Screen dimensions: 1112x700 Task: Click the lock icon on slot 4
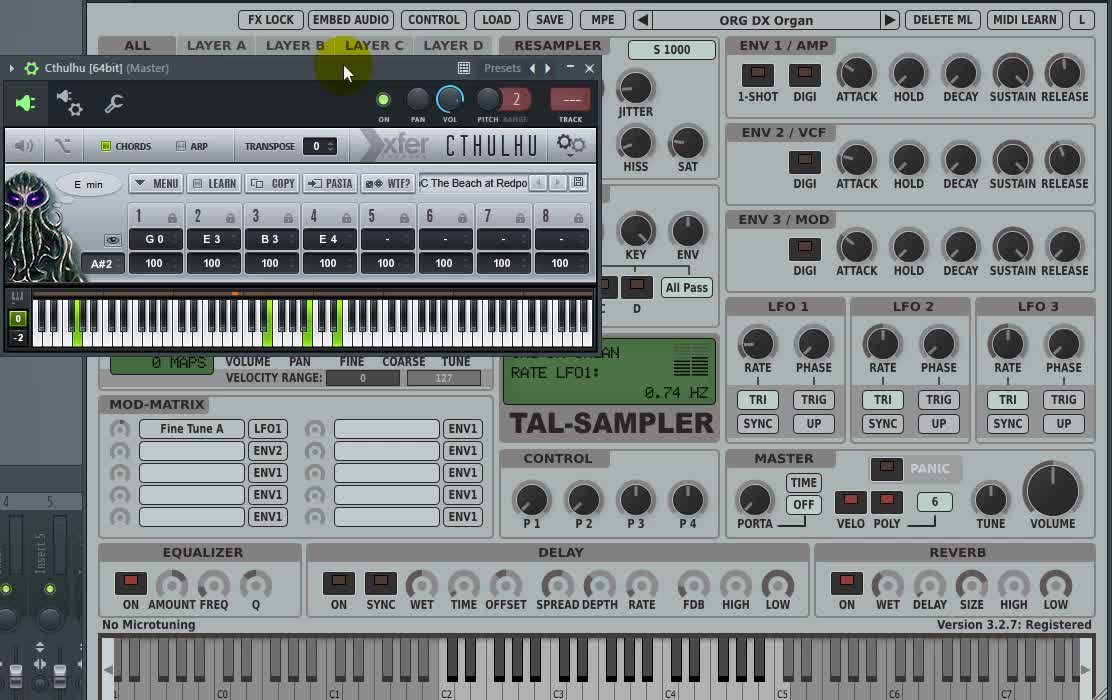pos(346,217)
